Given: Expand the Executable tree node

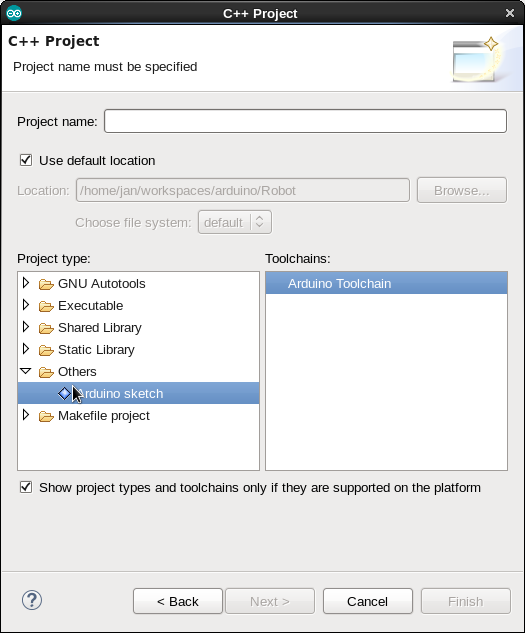Looking at the screenshot, I should coord(26,305).
